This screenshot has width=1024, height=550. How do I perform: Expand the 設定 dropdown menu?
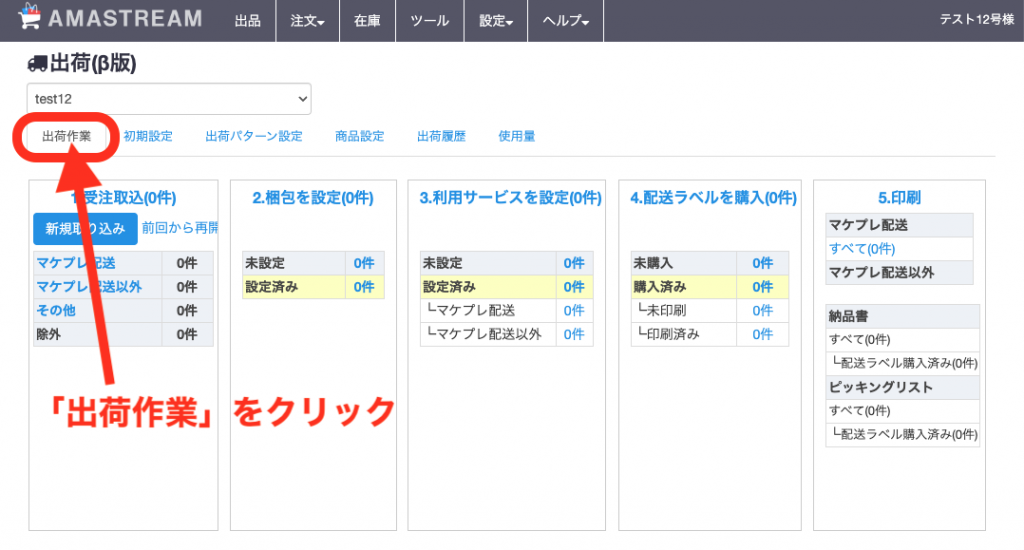point(496,21)
